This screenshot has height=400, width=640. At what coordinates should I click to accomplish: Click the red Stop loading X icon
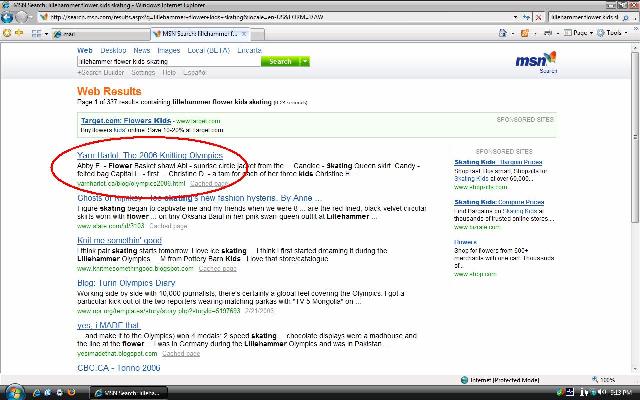coord(538,17)
